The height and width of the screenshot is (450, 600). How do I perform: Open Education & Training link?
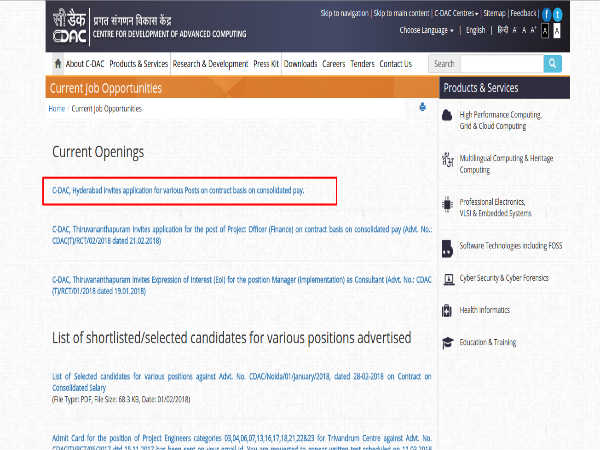[x=488, y=342]
